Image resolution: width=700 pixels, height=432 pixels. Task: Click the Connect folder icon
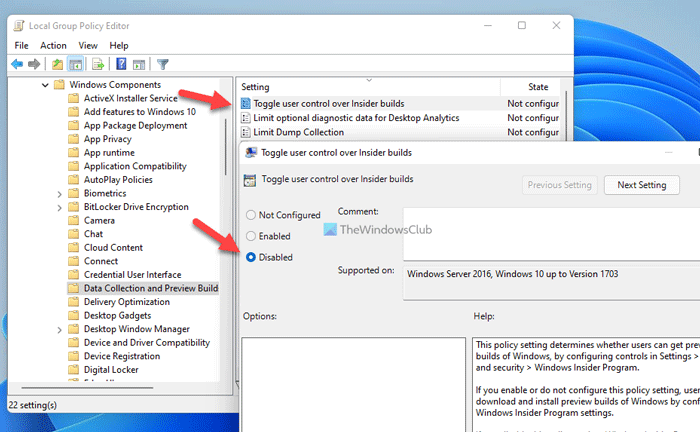pos(74,261)
